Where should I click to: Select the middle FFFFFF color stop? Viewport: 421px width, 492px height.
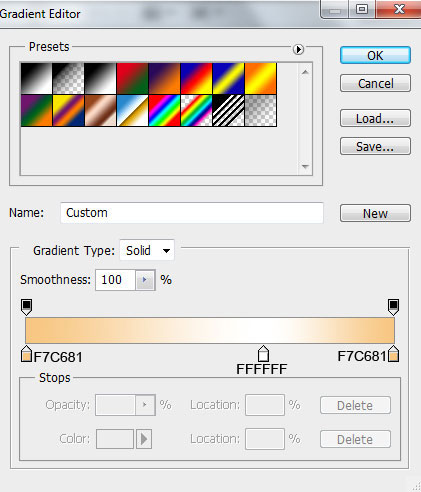[x=263, y=354]
